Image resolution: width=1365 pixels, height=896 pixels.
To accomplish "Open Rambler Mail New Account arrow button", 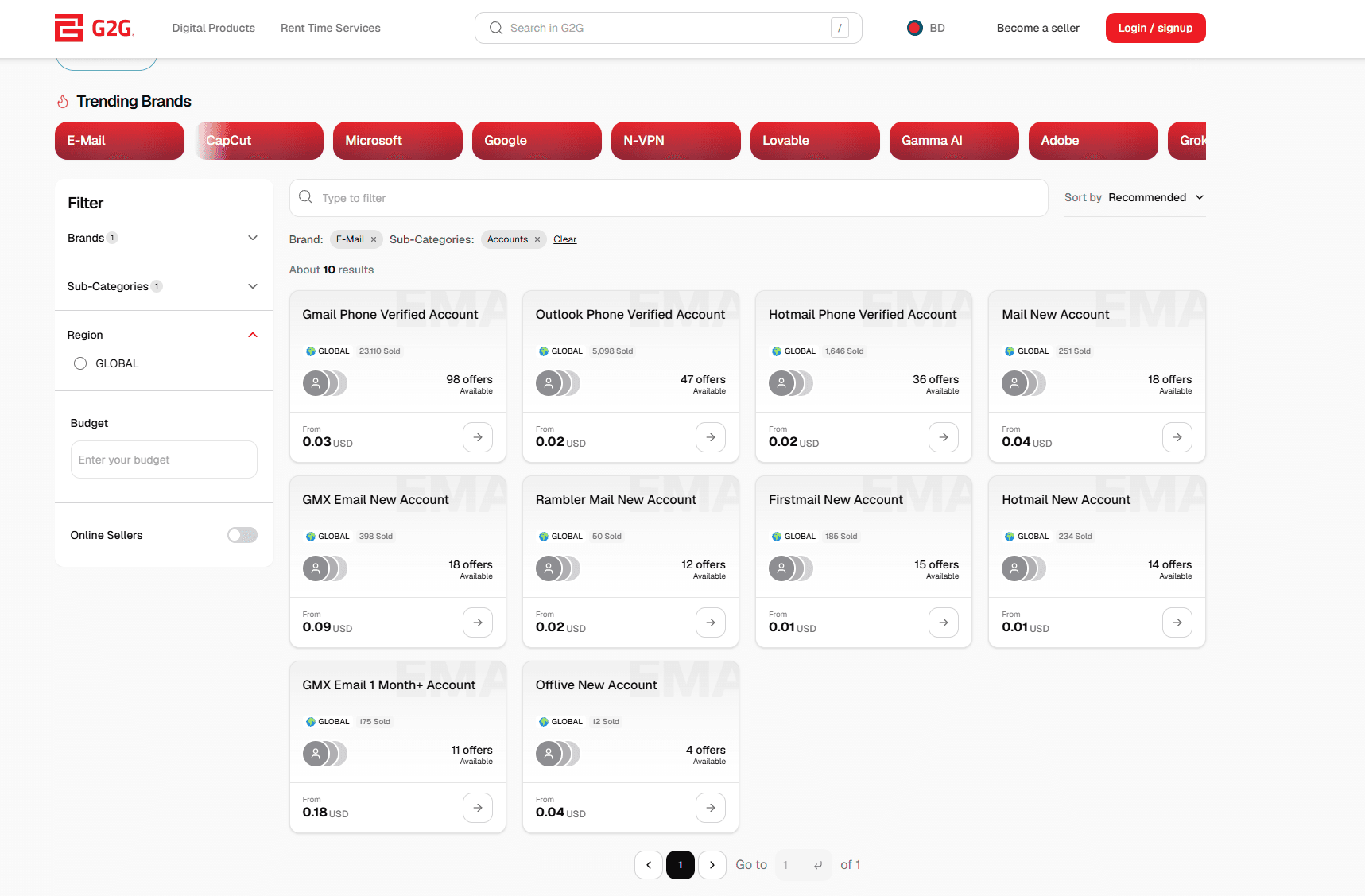I will point(711,623).
